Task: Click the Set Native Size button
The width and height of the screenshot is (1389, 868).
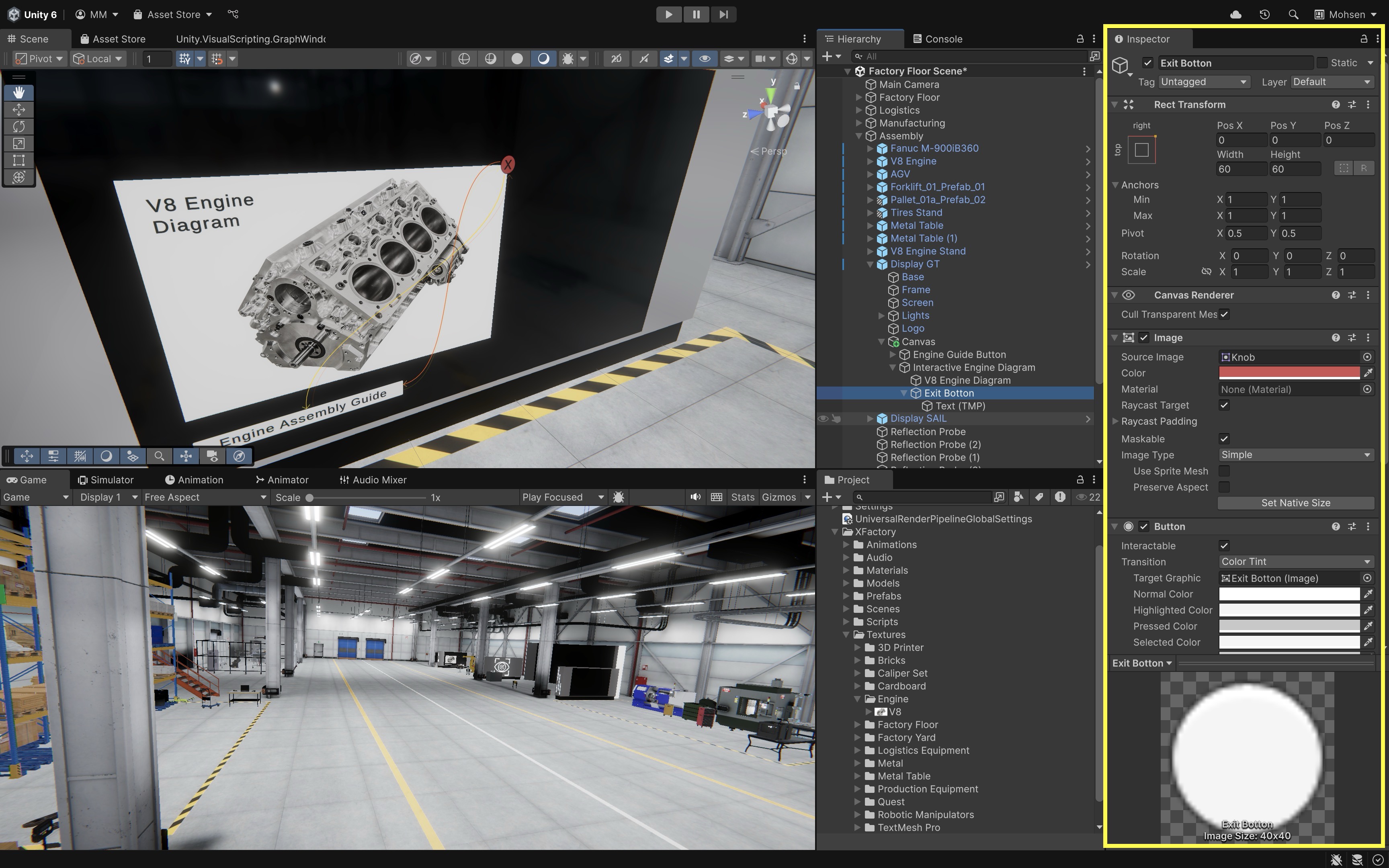Action: pos(1295,503)
